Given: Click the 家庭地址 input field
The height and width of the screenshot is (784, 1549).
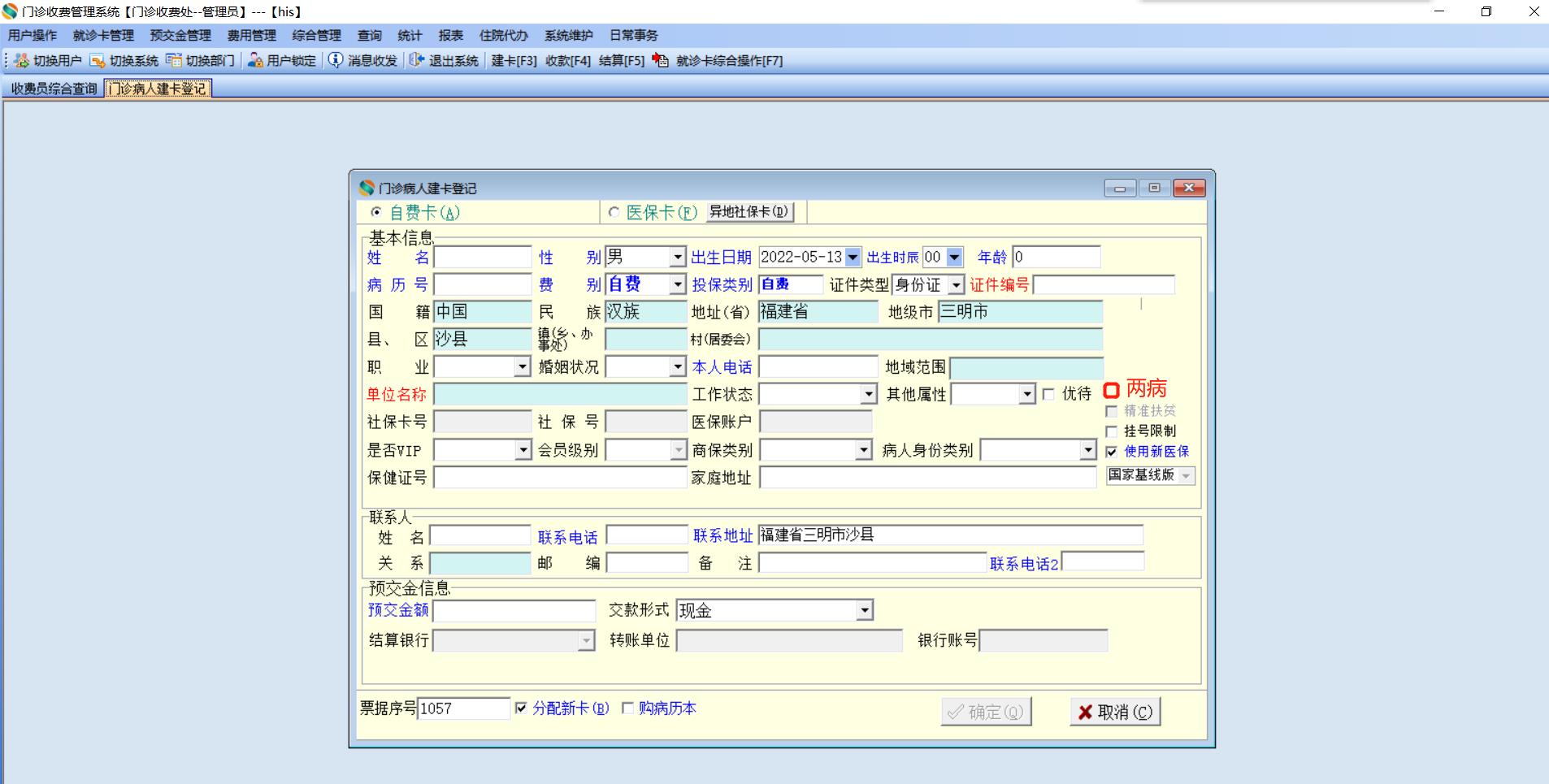Looking at the screenshot, I should [927, 478].
